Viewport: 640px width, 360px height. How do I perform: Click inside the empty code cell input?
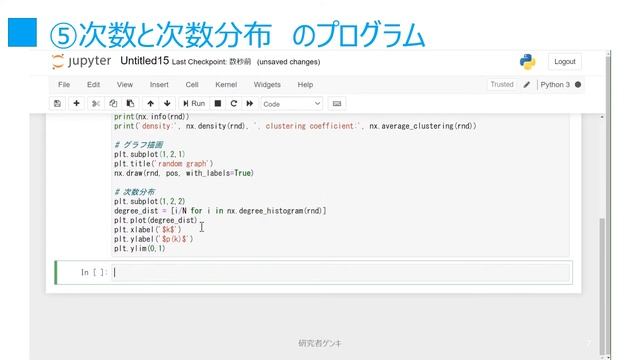click(341, 272)
